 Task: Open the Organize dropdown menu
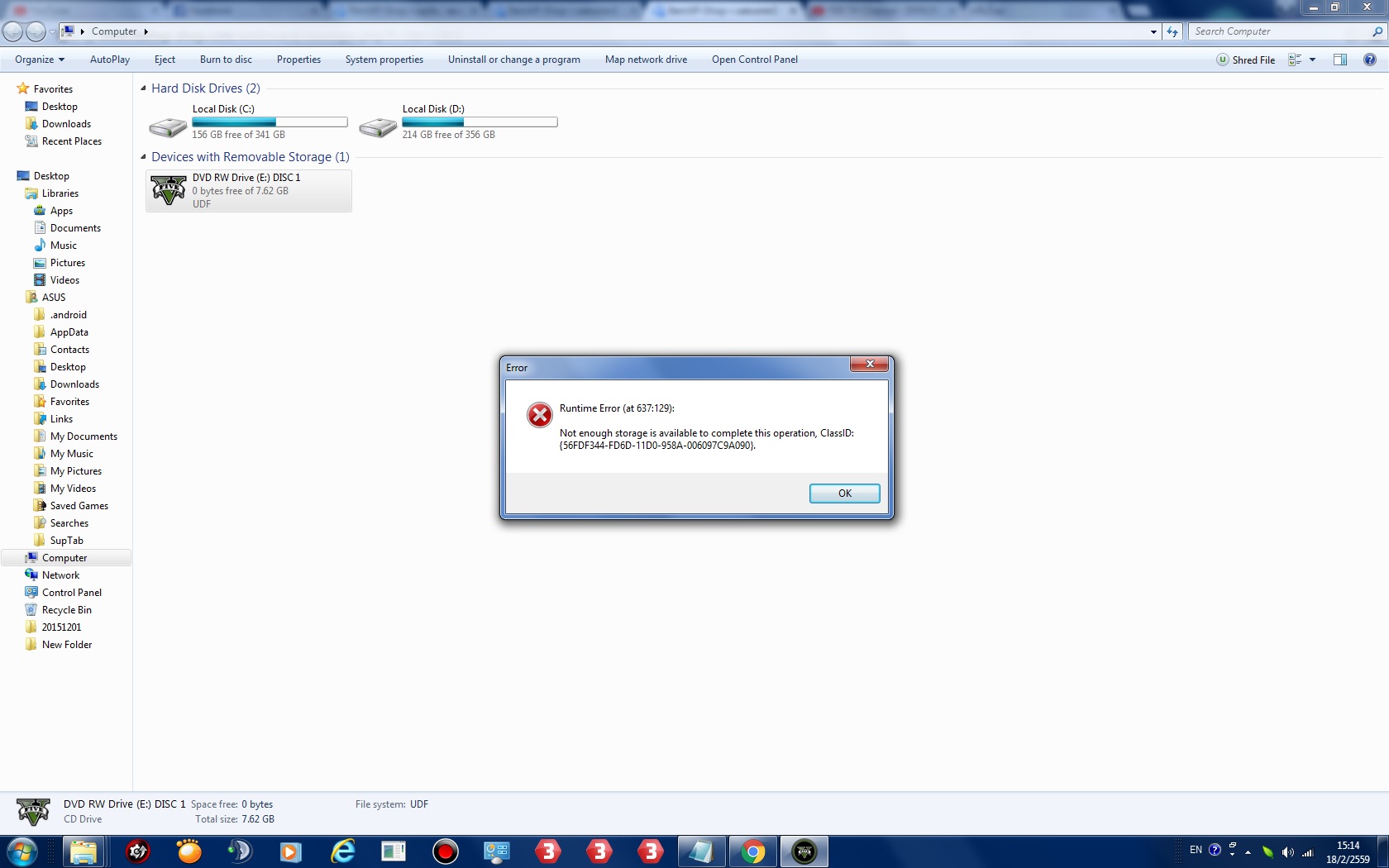pyautogui.click(x=39, y=60)
